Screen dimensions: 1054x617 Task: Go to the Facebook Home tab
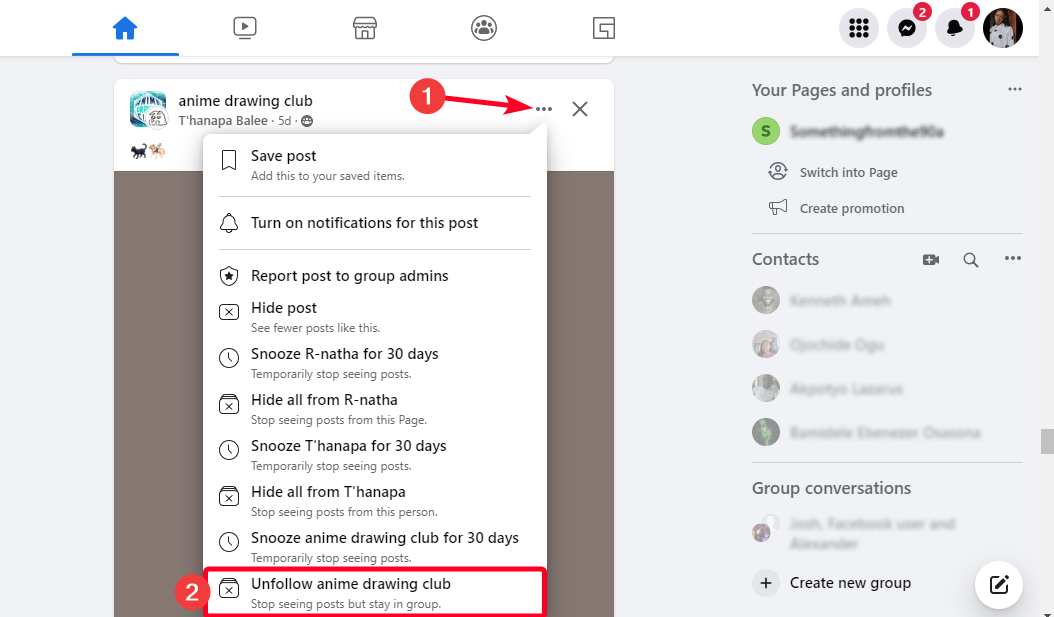(125, 28)
